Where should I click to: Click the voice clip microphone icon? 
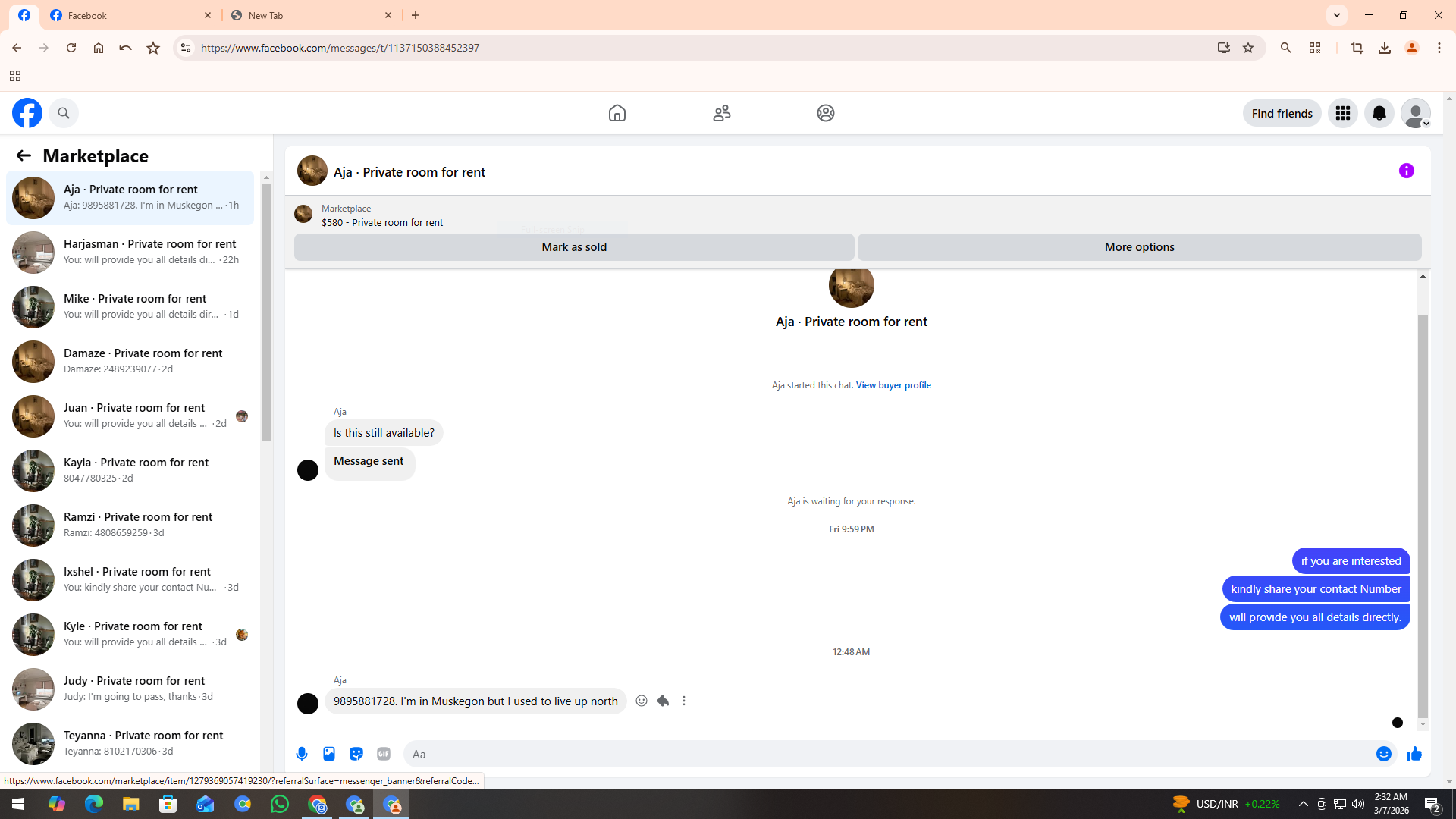302,754
